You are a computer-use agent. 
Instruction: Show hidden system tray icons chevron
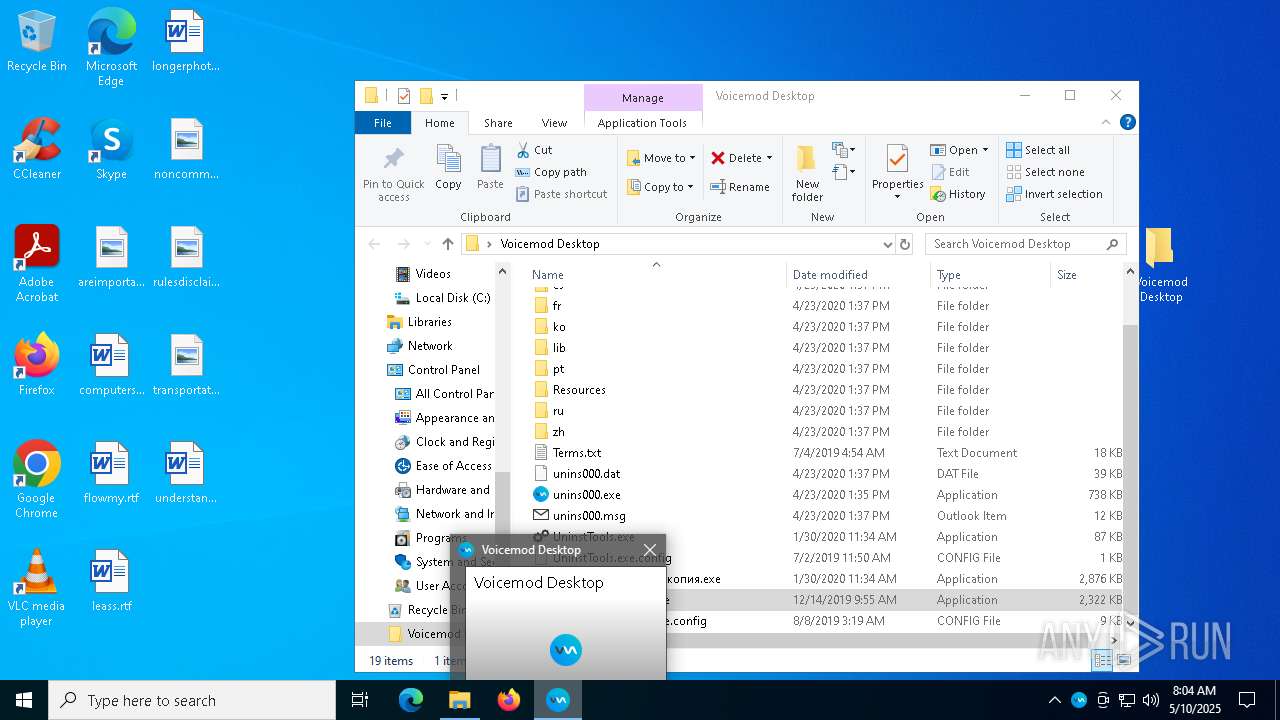pyautogui.click(x=1054, y=700)
